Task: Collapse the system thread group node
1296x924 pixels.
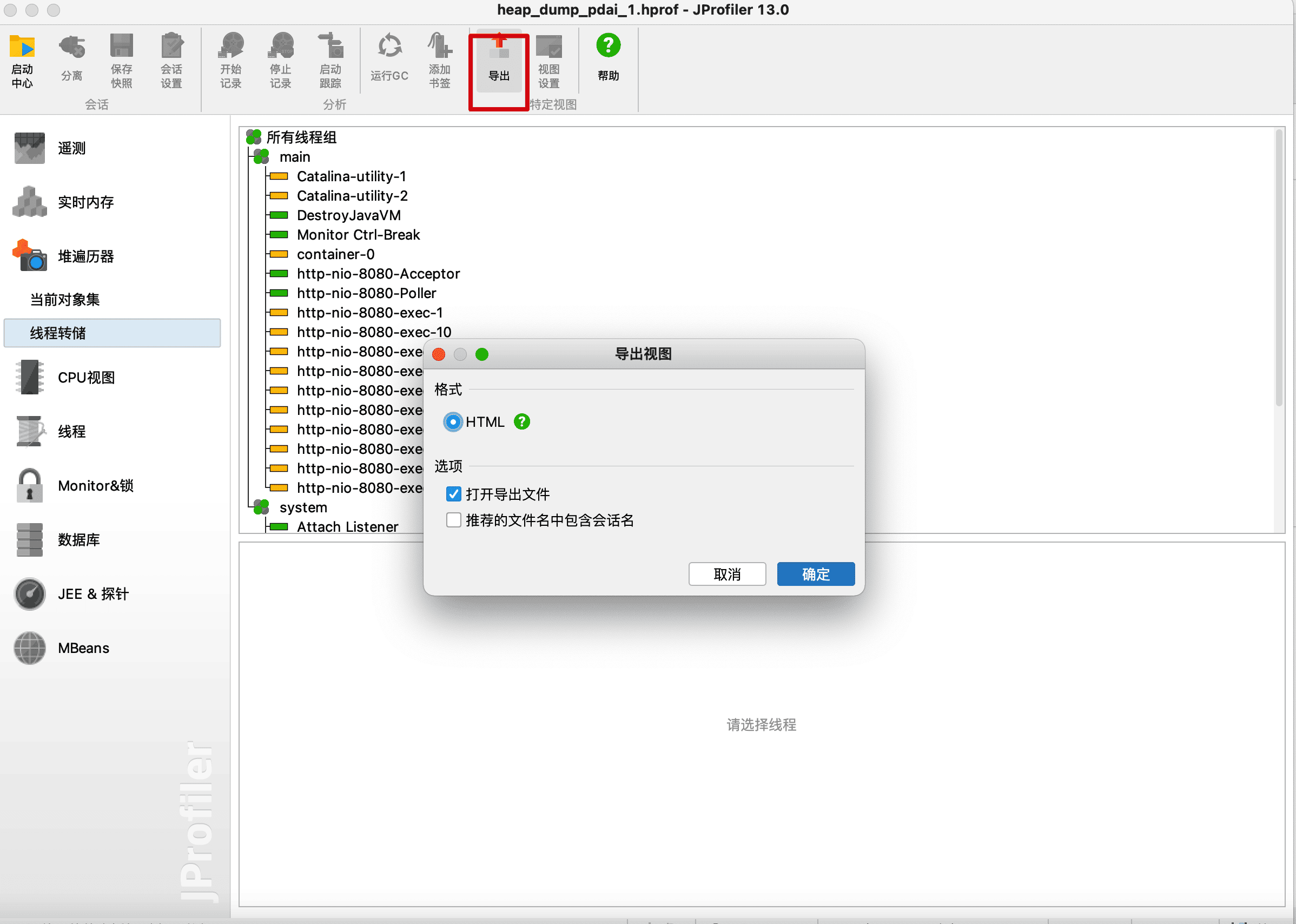Action: click(x=261, y=507)
